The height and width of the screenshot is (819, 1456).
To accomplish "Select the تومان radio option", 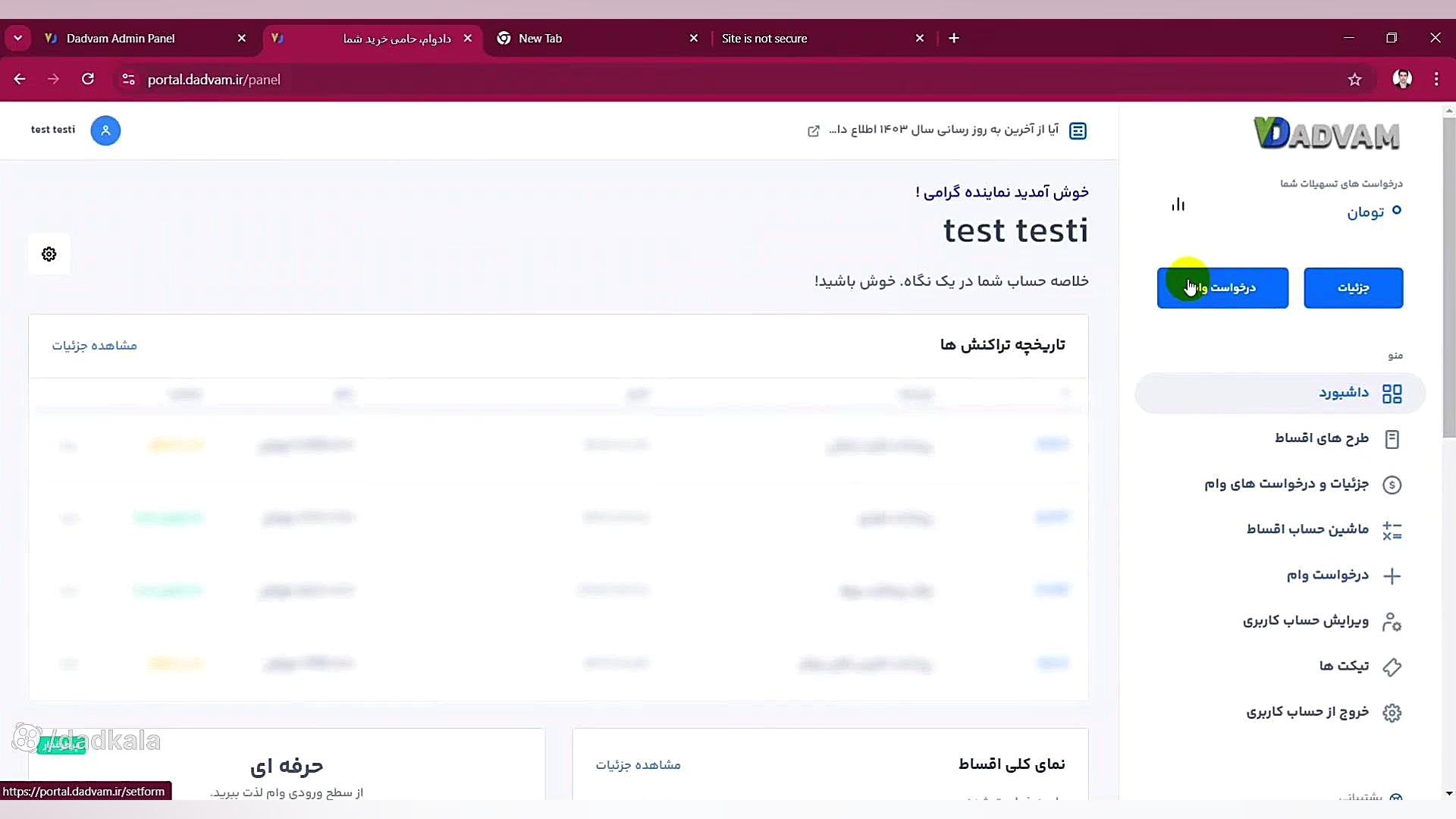I will click(x=1396, y=210).
